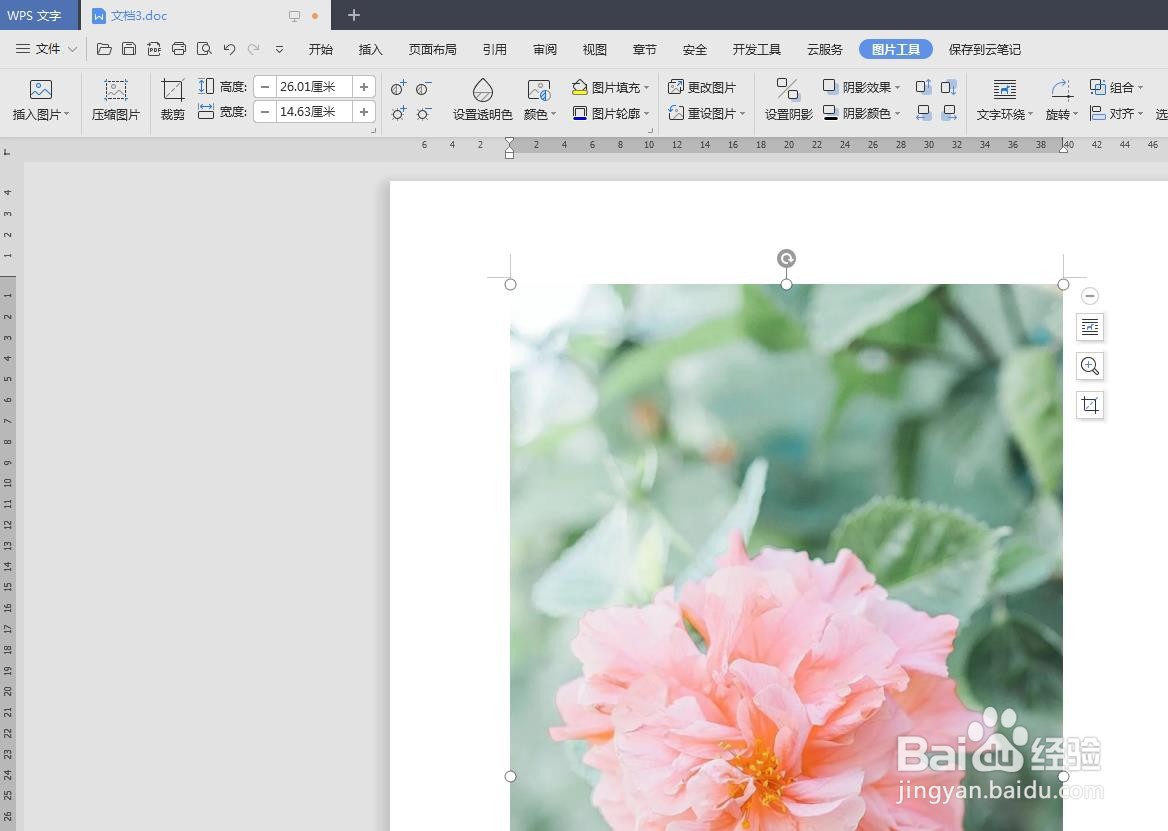Open Picture Outline (图片轮廓) dropdown
Image resolution: width=1168 pixels, height=831 pixels.
(x=611, y=113)
